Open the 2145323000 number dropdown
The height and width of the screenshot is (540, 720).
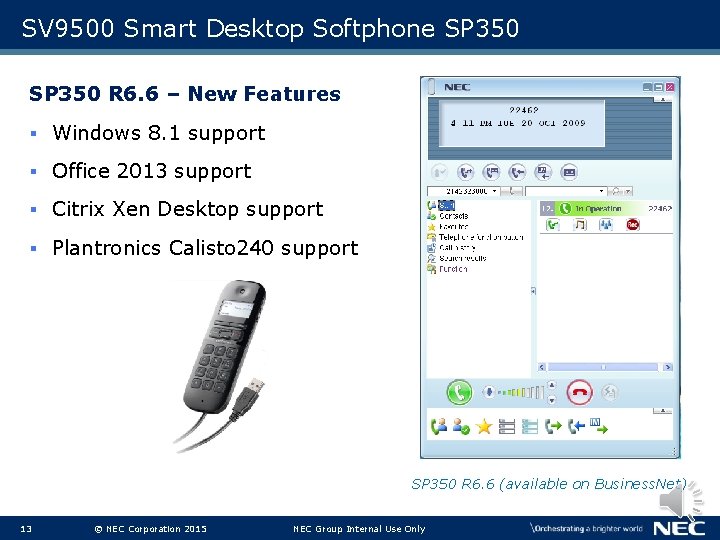click(x=495, y=191)
